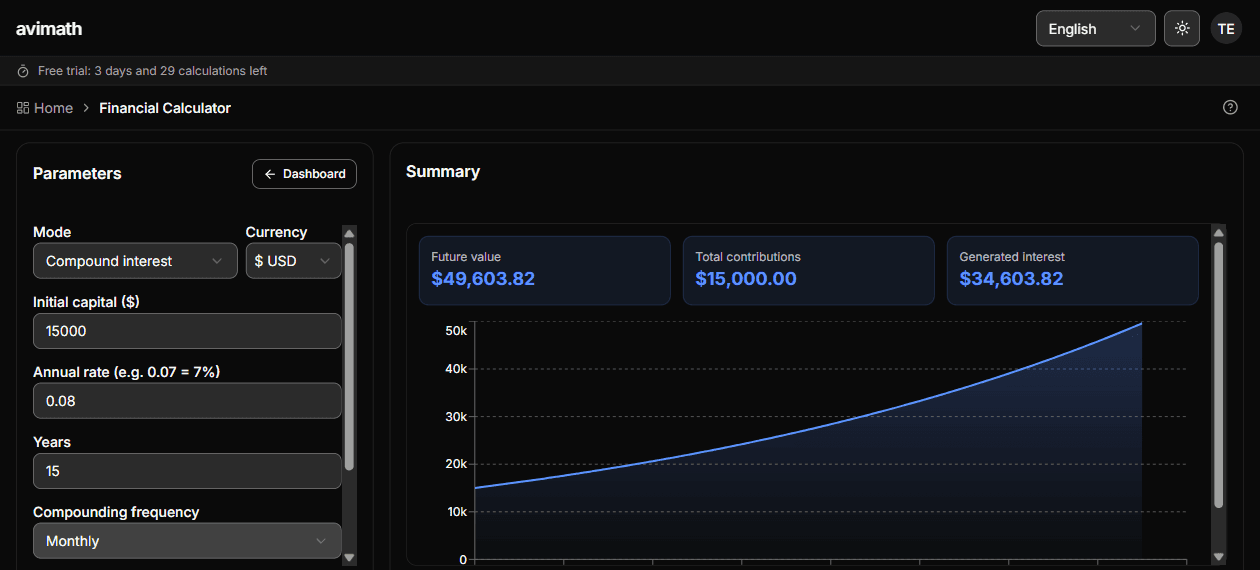
Task: Click the 10k y-axis label
Action: coord(456,512)
